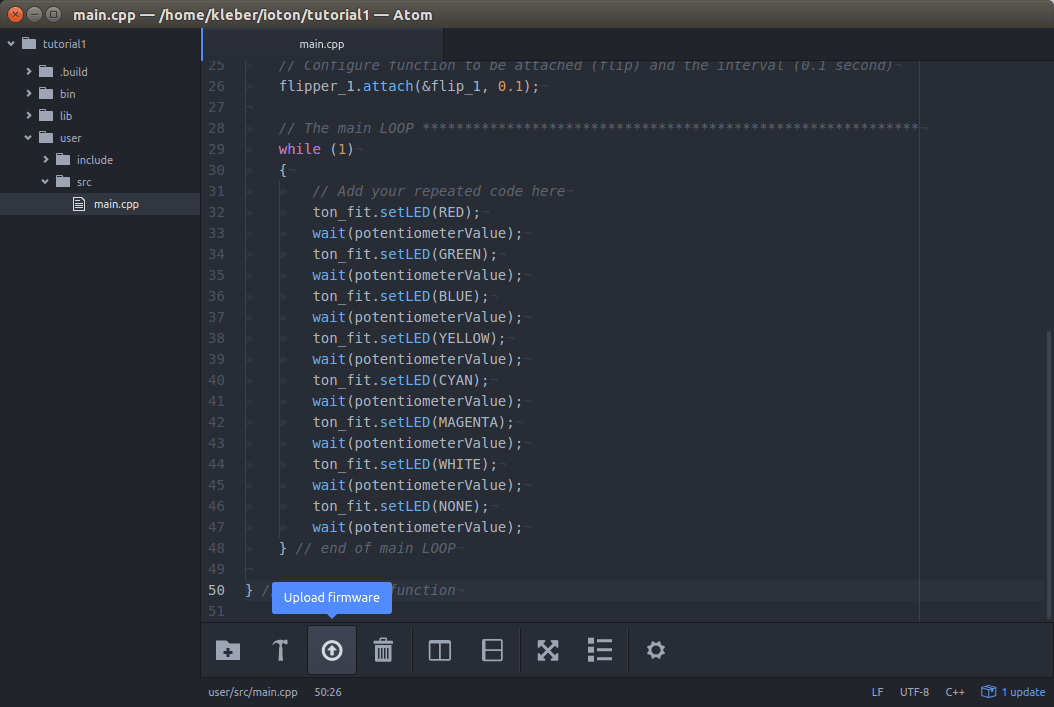Image resolution: width=1054 pixels, height=707 pixels.
Task: Click setLED(YELLOW) on line 38
Action: point(438,338)
